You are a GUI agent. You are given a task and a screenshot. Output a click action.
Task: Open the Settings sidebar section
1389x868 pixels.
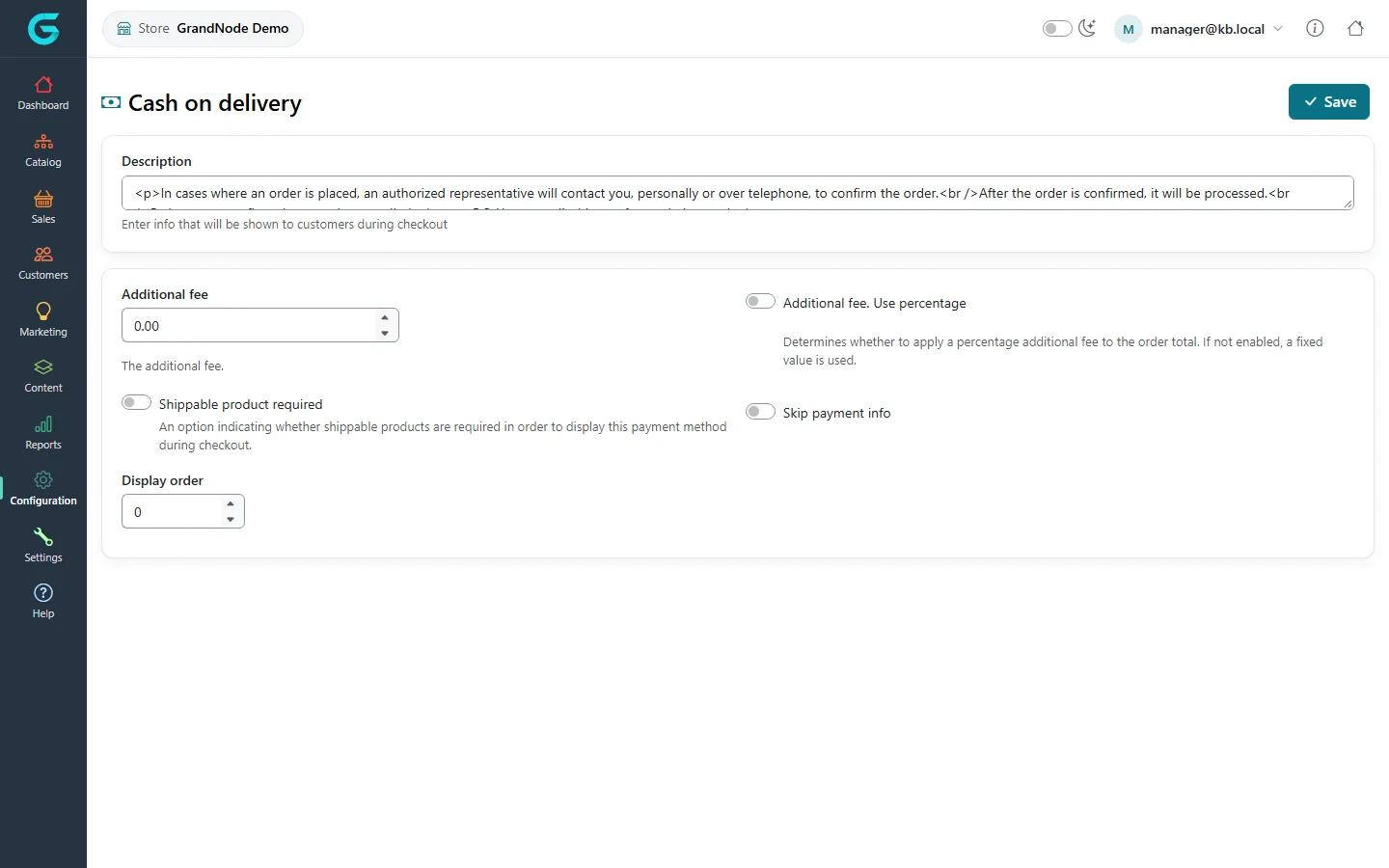(x=43, y=546)
